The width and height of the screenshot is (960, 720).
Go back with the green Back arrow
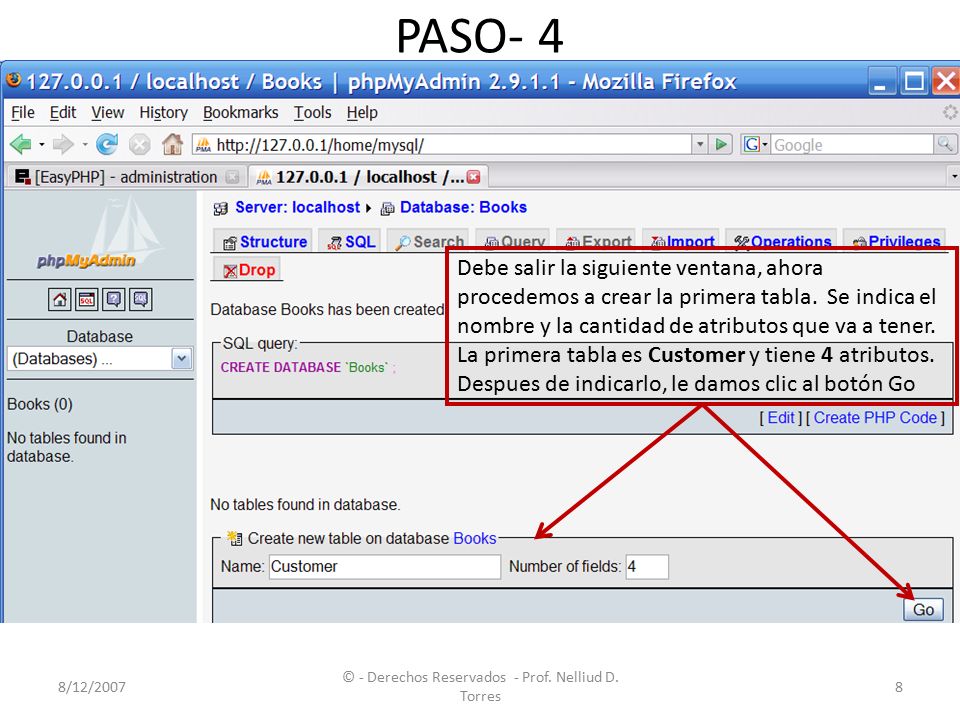pyautogui.click(x=20, y=144)
